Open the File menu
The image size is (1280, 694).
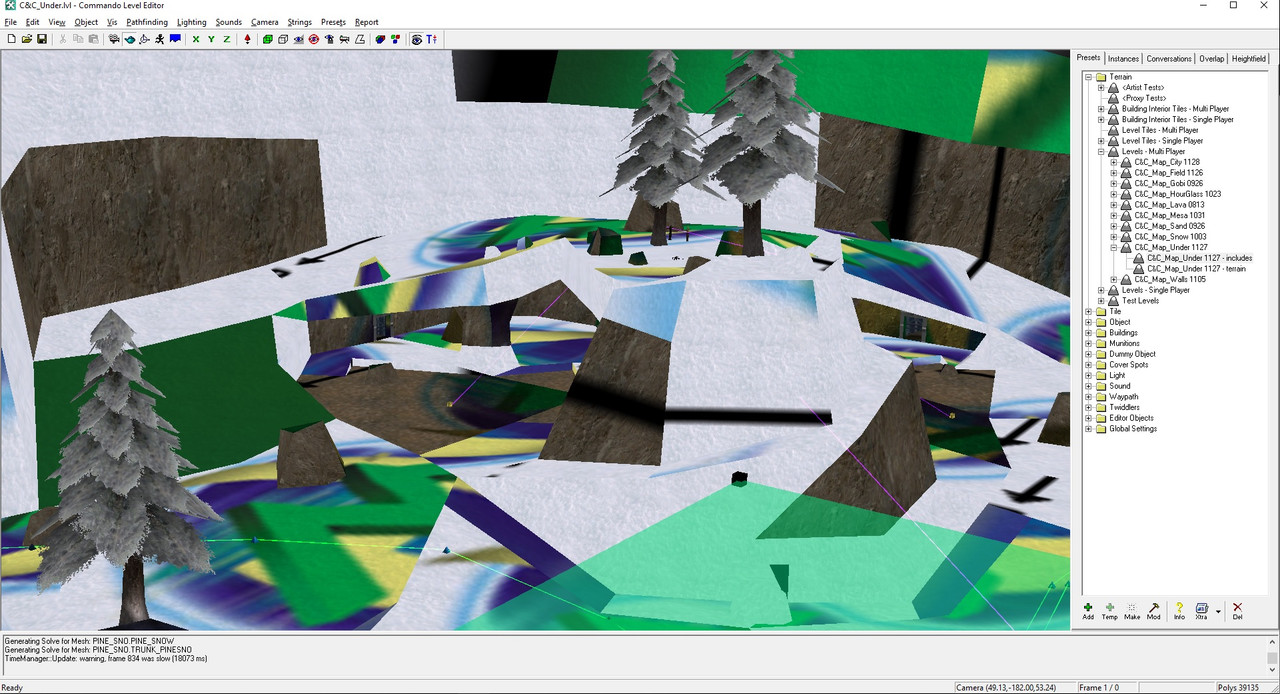click(11, 22)
